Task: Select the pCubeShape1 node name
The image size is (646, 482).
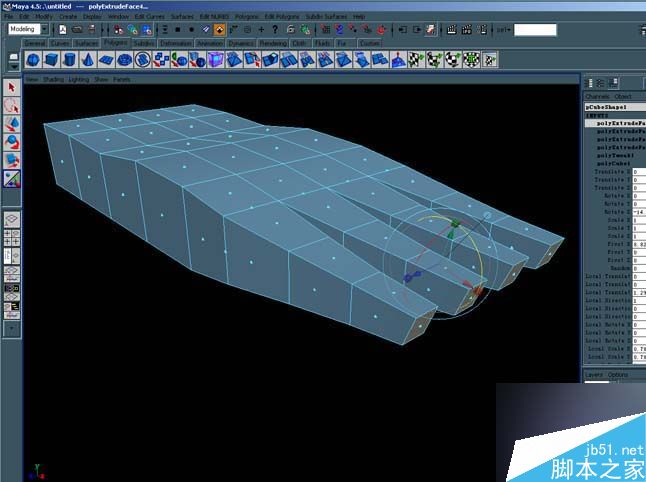Action: [606, 107]
